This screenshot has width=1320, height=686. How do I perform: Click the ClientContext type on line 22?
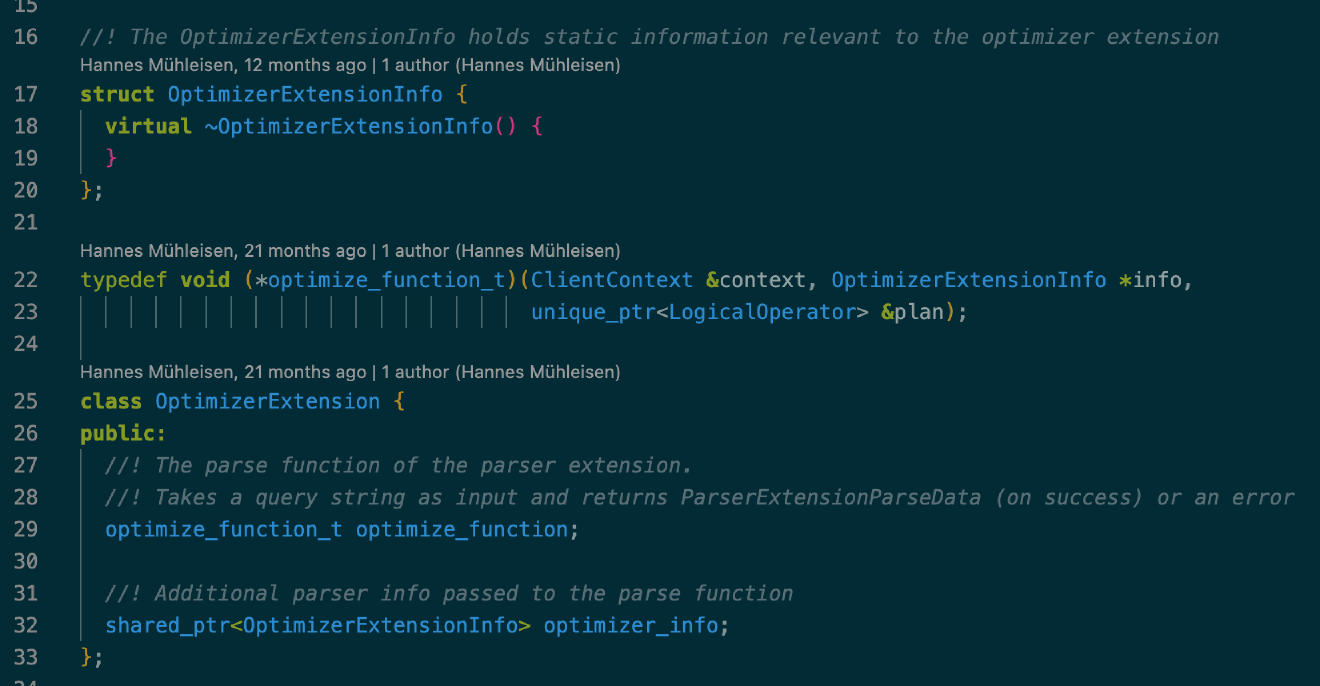[612, 280]
